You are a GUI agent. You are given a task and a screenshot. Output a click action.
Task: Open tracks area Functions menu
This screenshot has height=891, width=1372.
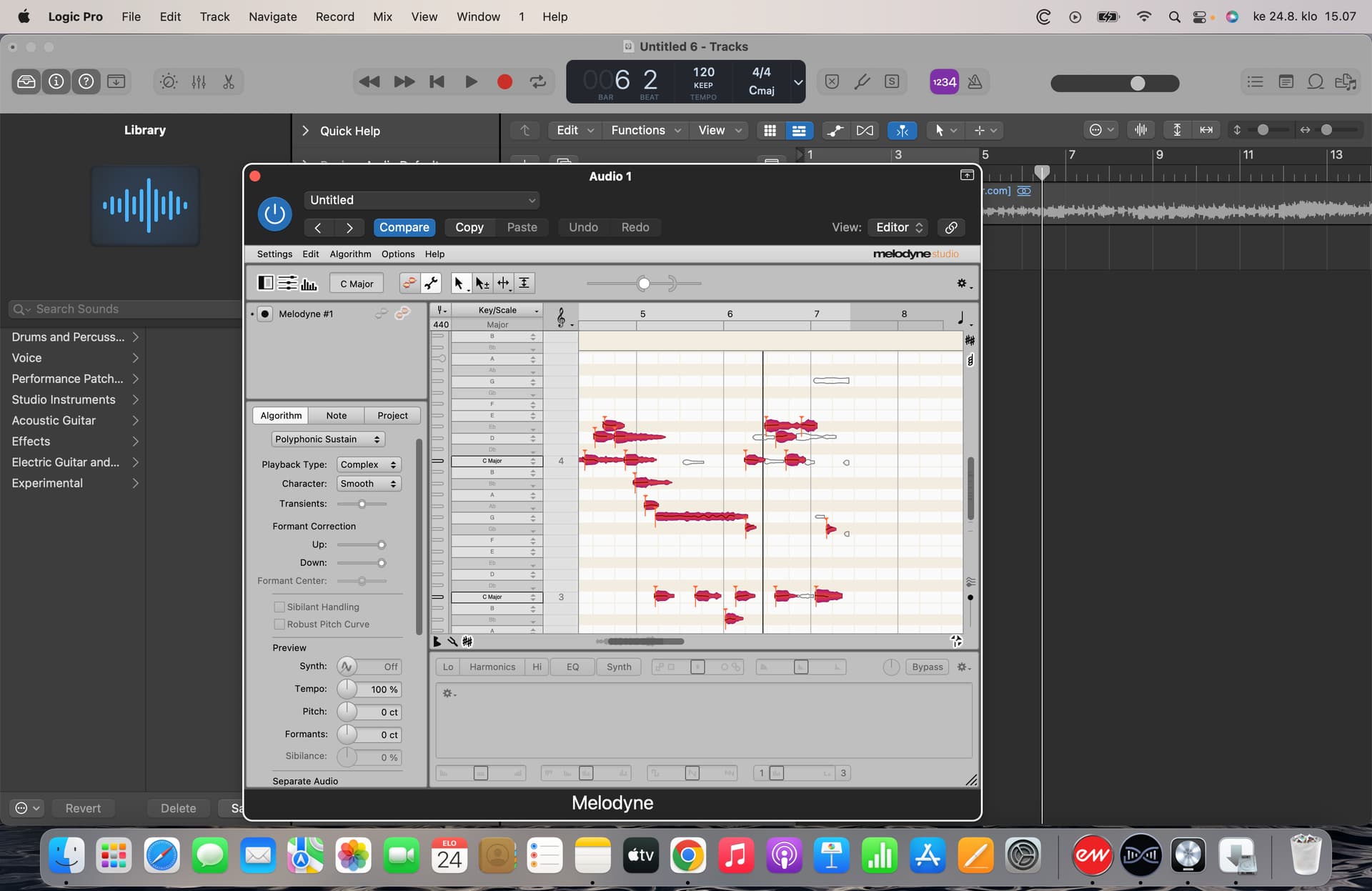(645, 130)
